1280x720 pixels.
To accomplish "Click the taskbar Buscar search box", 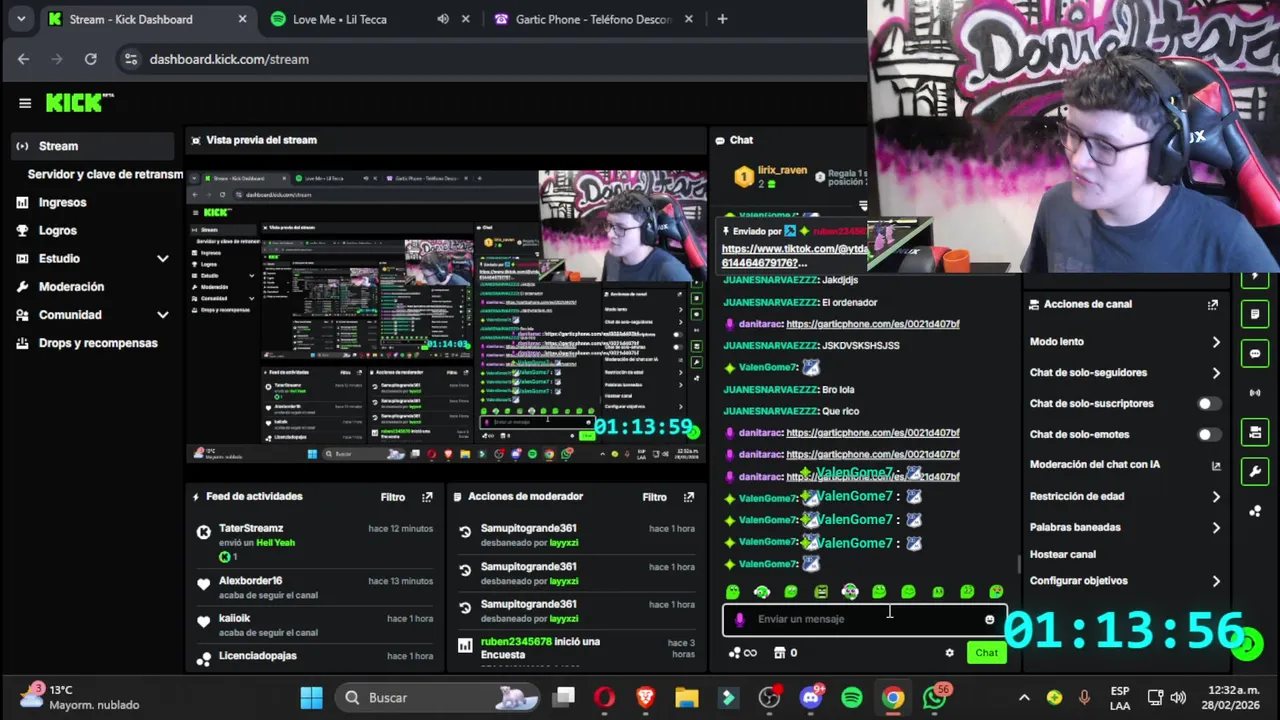I will 437,697.
